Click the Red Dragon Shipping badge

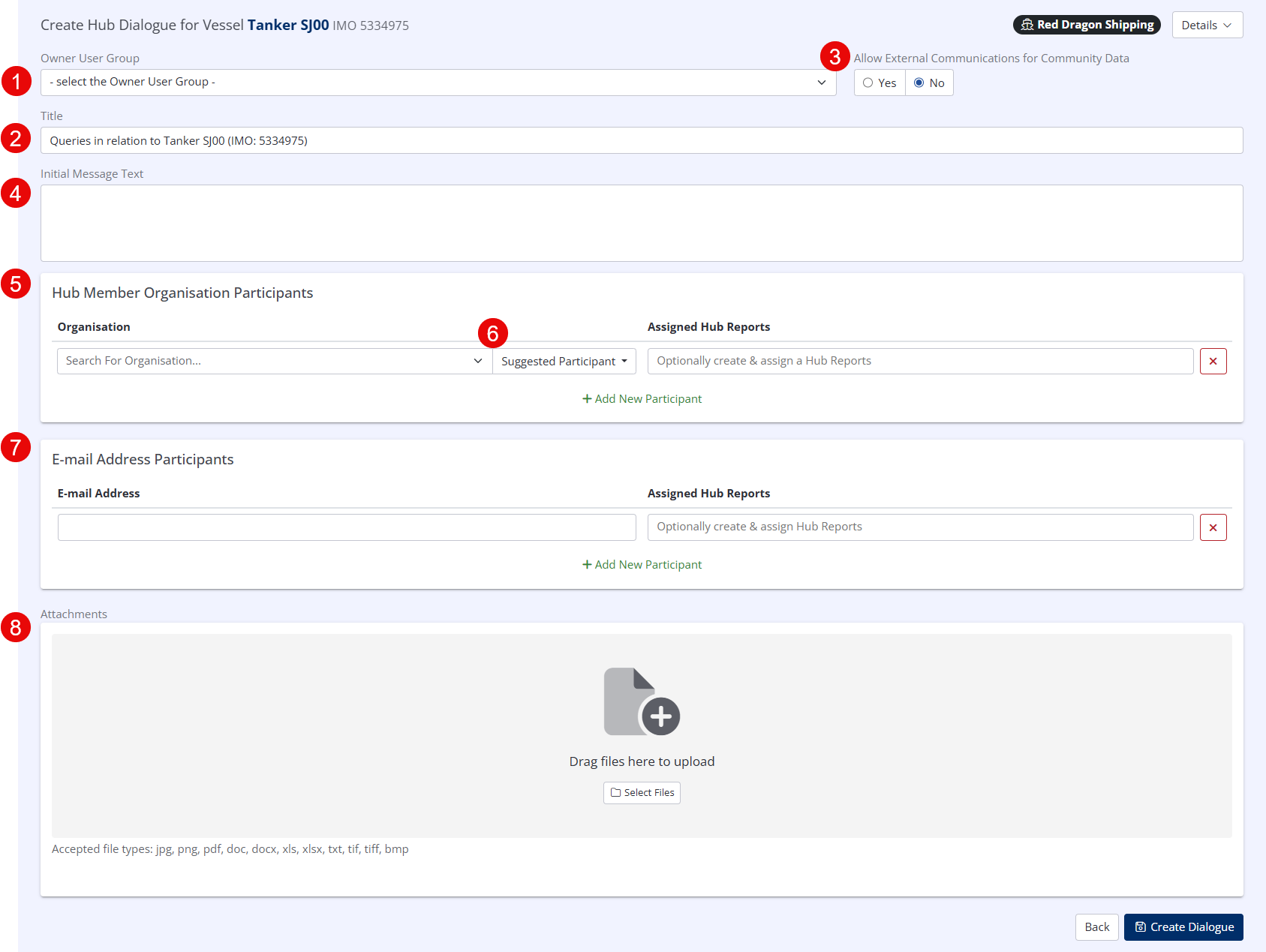[x=1086, y=25]
